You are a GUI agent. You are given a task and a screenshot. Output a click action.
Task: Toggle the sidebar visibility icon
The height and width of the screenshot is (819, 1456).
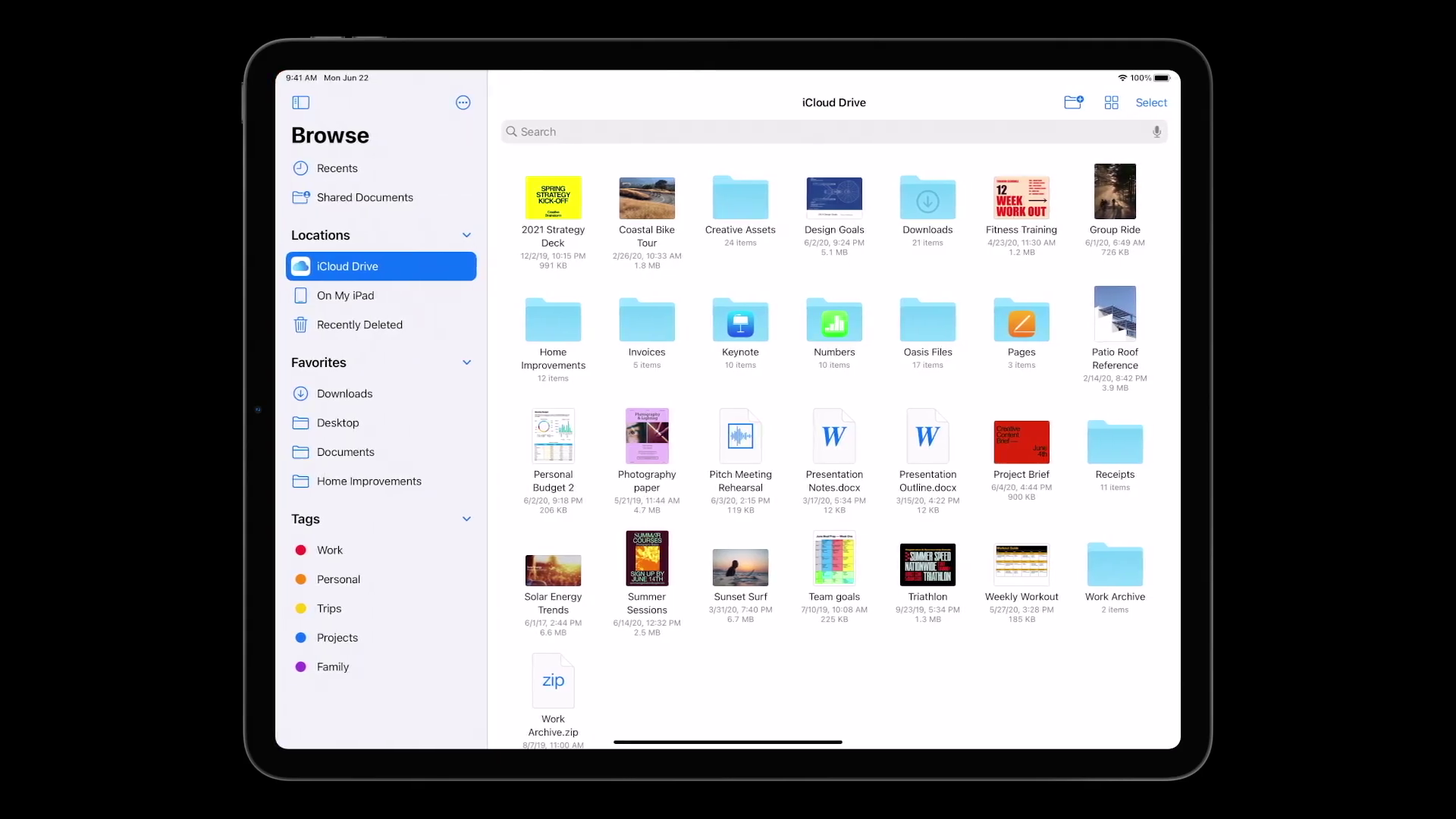pyautogui.click(x=300, y=102)
